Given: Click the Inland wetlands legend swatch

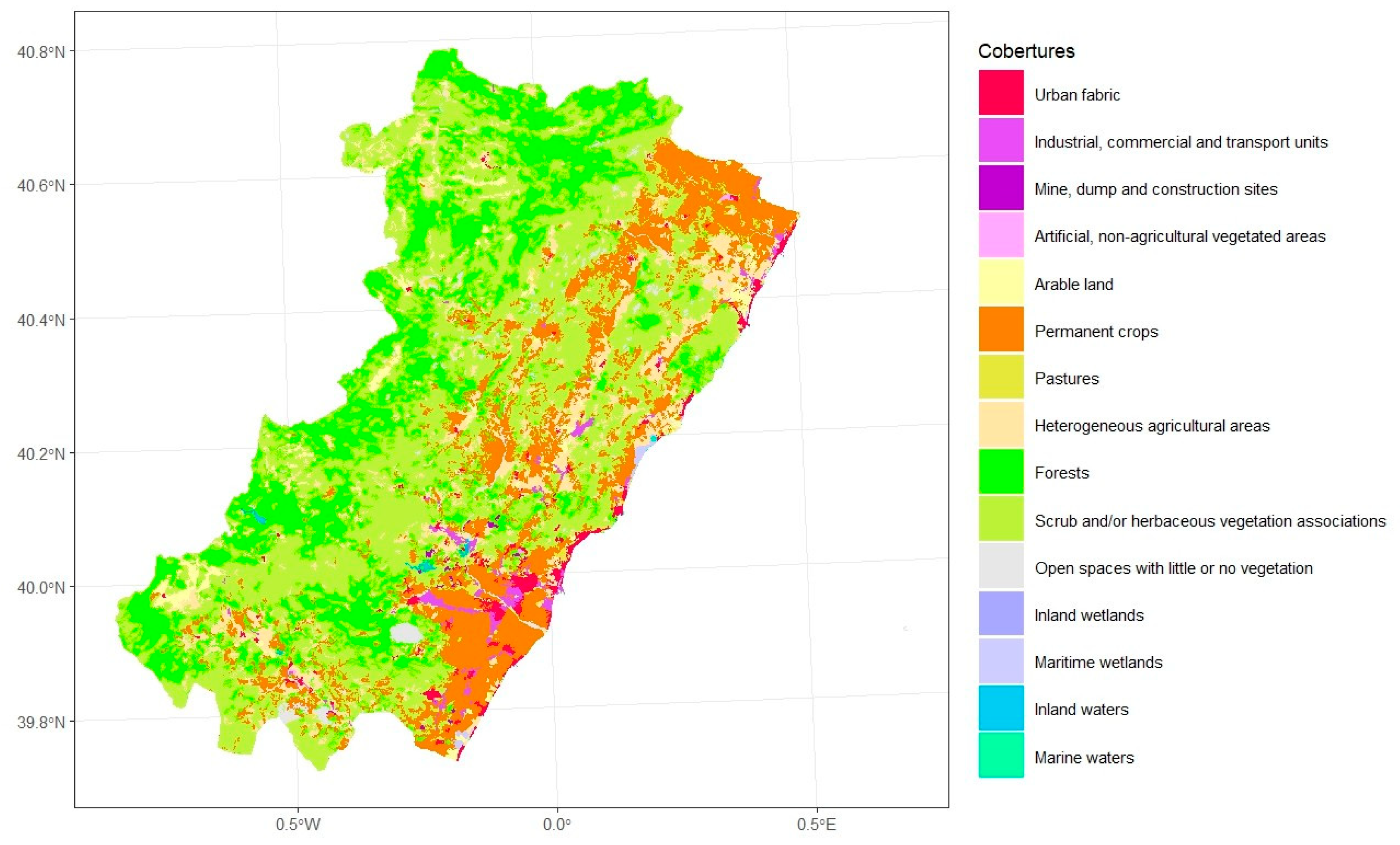Looking at the screenshot, I should point(1001,614).
